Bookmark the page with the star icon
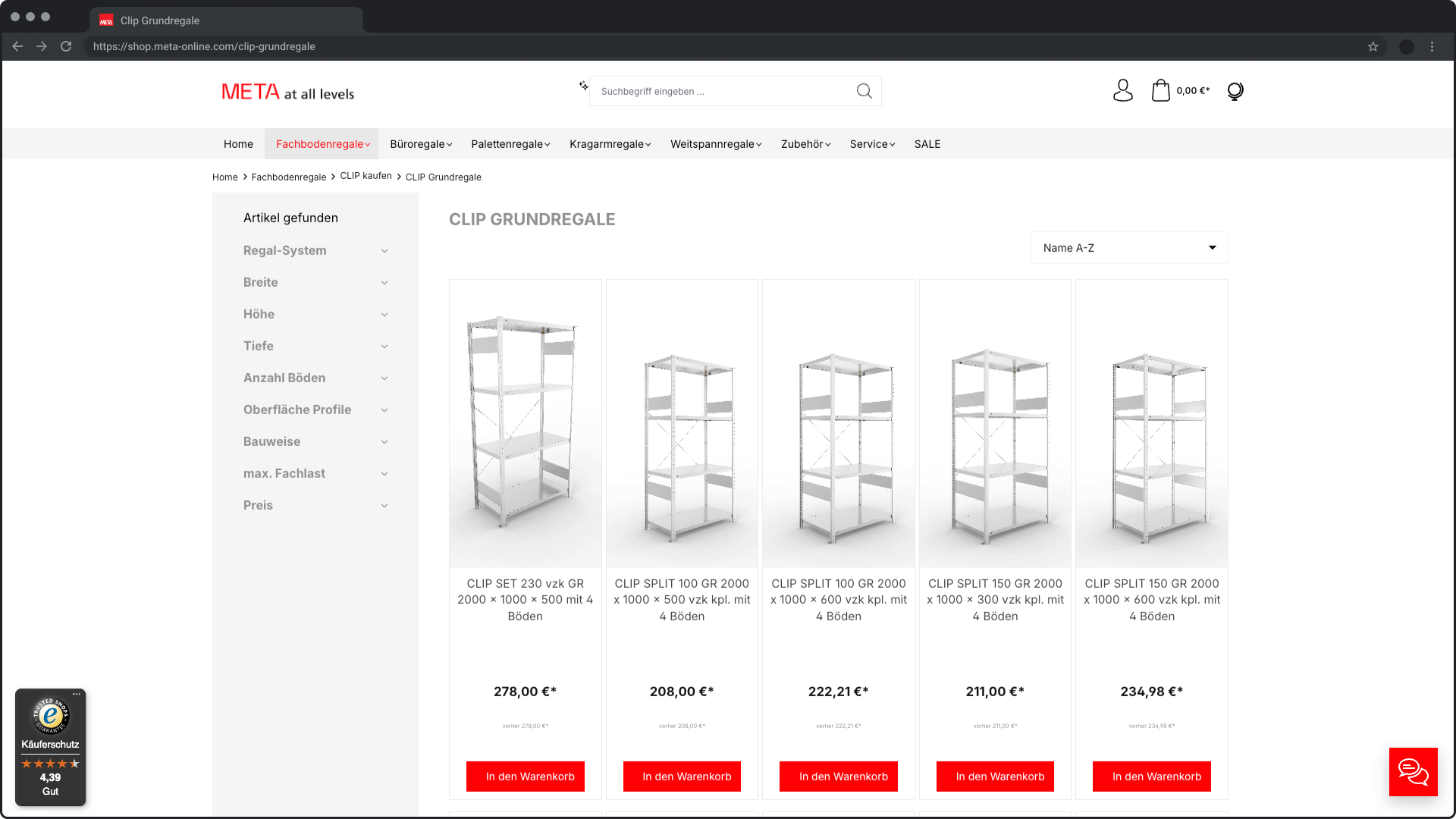The height and width of the screenshot is (819, 1456). click(1373, 46)
